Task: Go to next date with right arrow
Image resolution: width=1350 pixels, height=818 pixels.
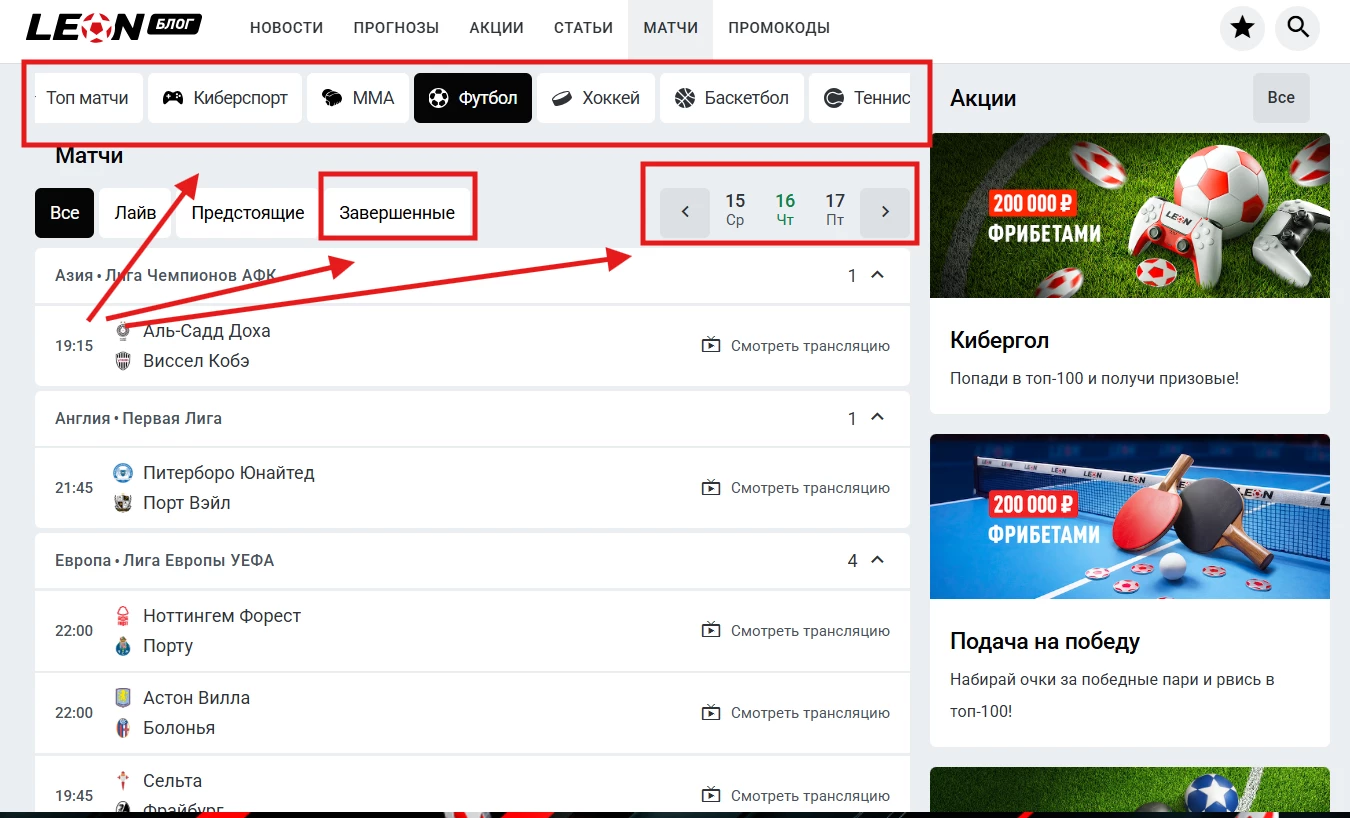Action: click(885, 212)
